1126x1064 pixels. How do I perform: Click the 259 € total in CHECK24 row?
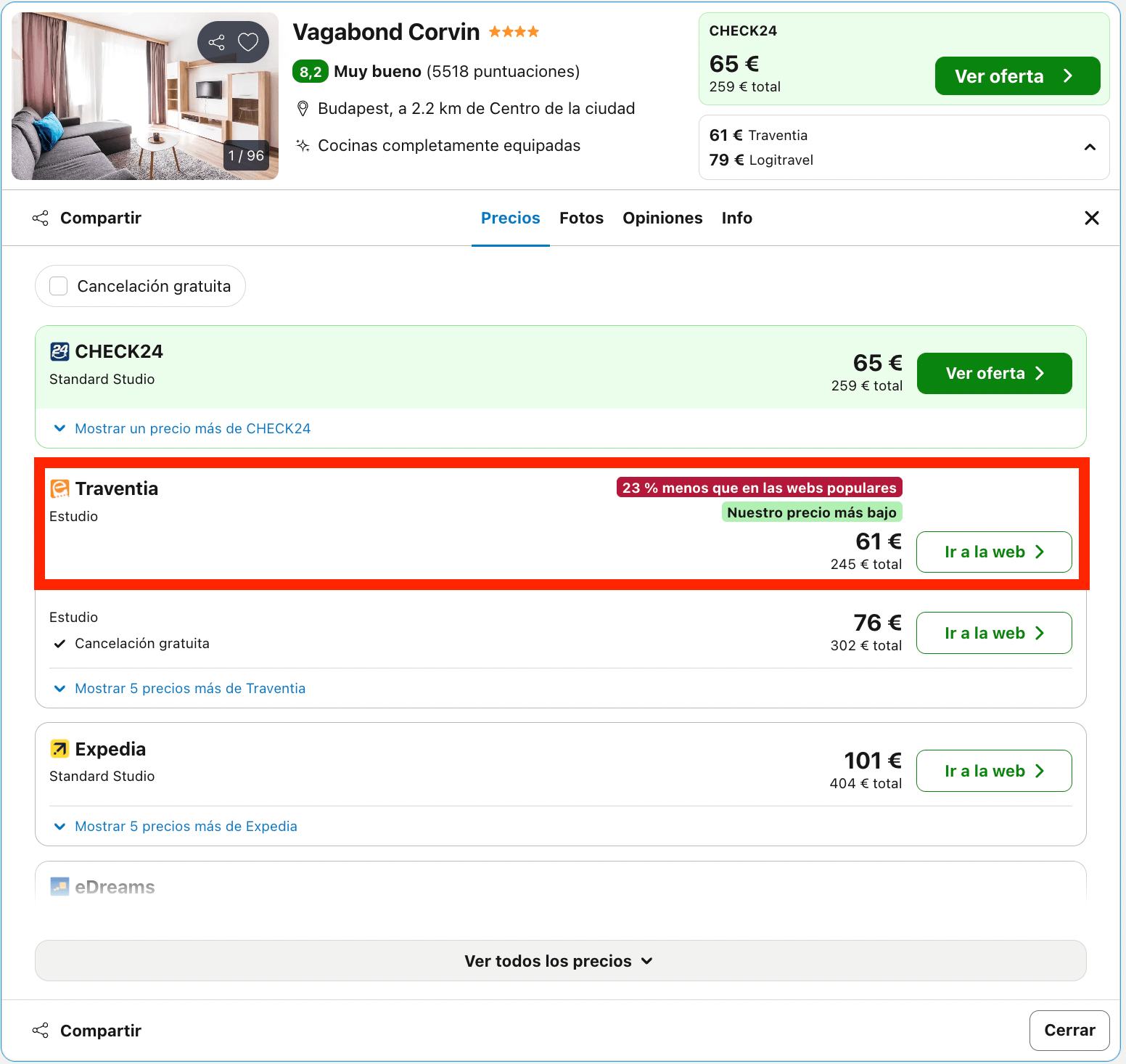[x=867, y=385]
